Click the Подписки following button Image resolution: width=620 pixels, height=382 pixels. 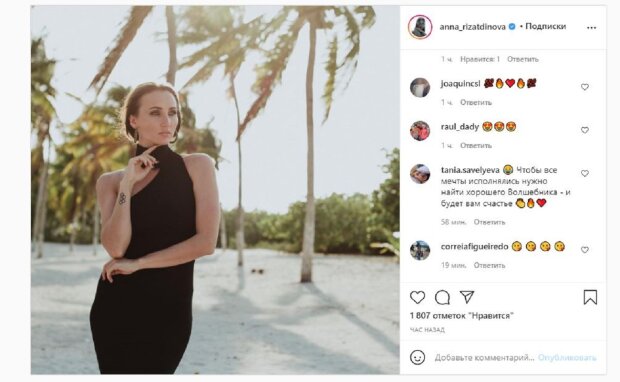(x=545, y=26)
